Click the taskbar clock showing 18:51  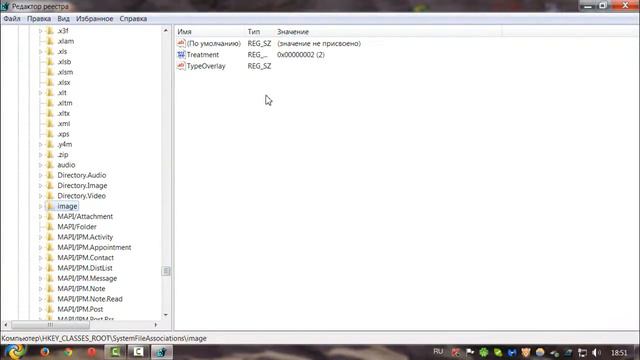tap(619, 353)
